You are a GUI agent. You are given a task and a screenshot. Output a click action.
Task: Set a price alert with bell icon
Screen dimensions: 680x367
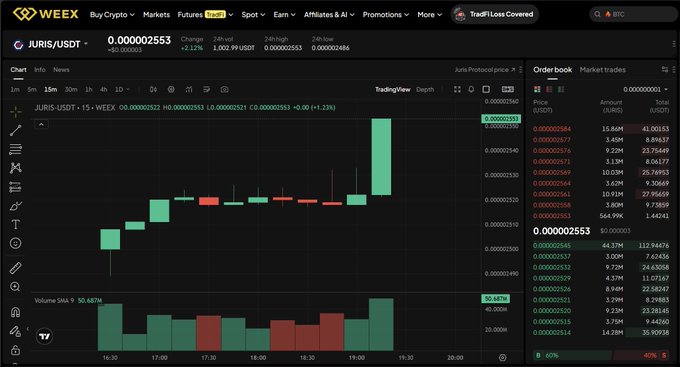471,89
